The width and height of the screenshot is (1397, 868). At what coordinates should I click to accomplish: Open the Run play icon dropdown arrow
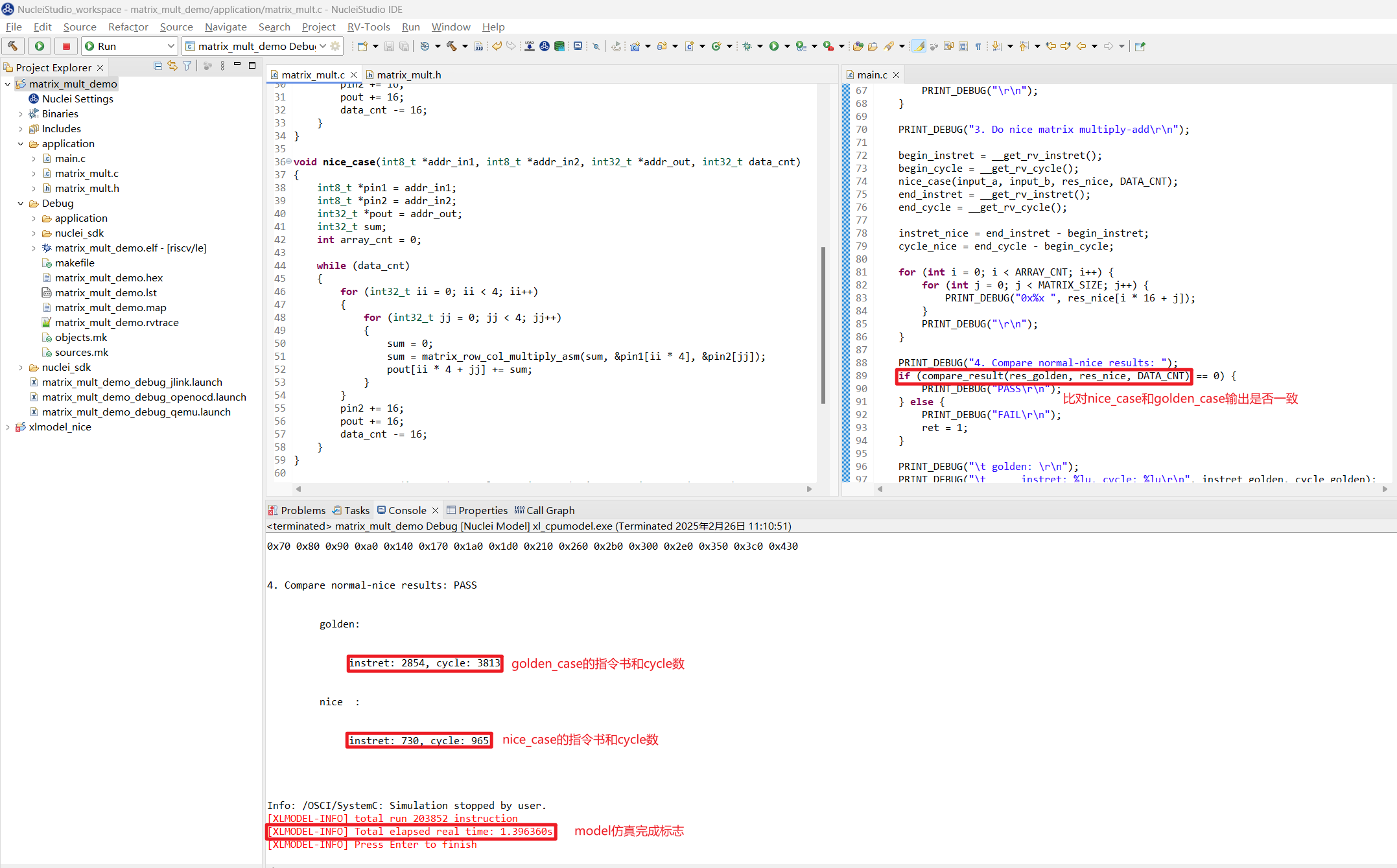coord(787,46)
